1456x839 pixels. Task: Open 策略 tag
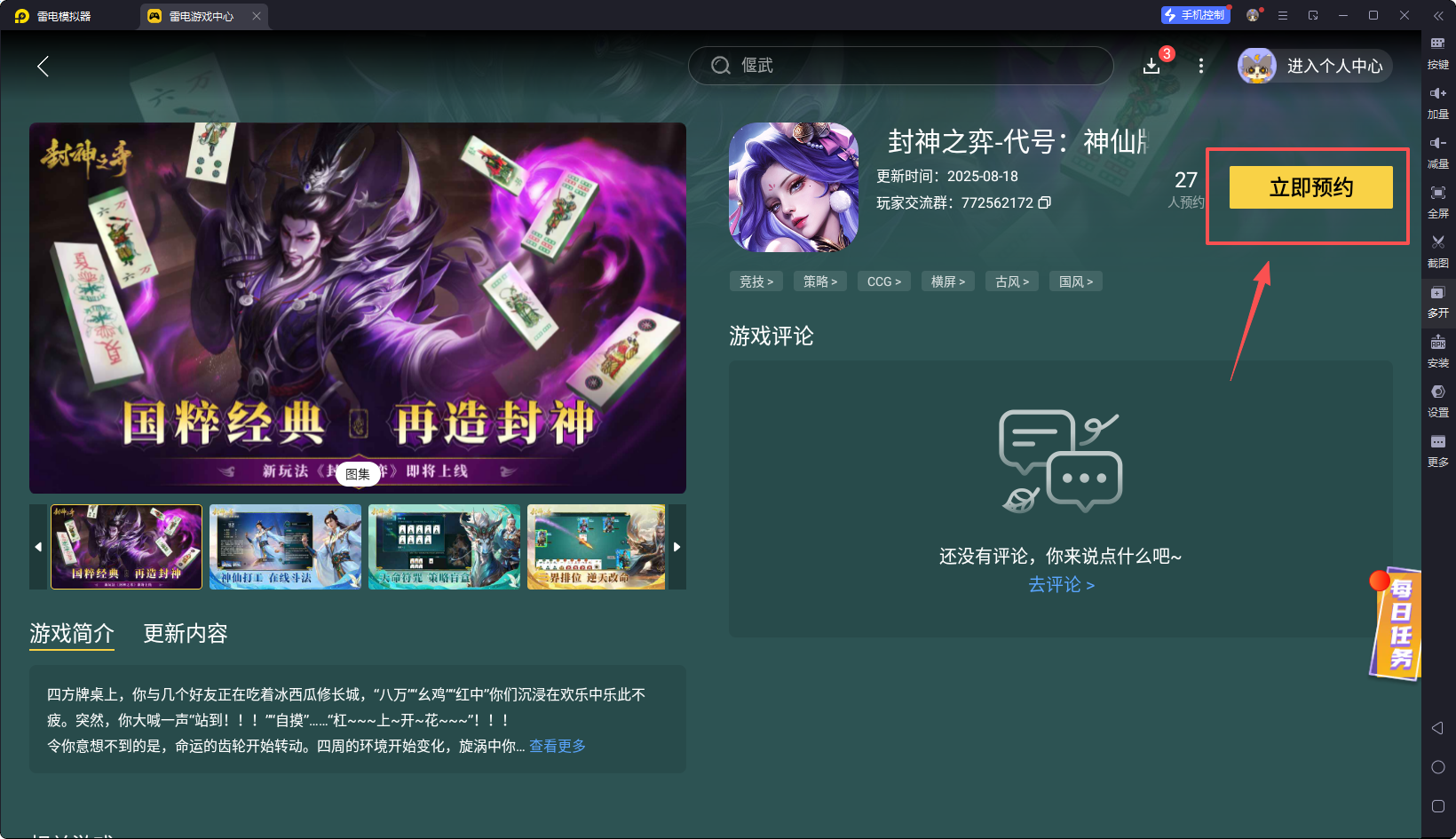coord(820,281)
